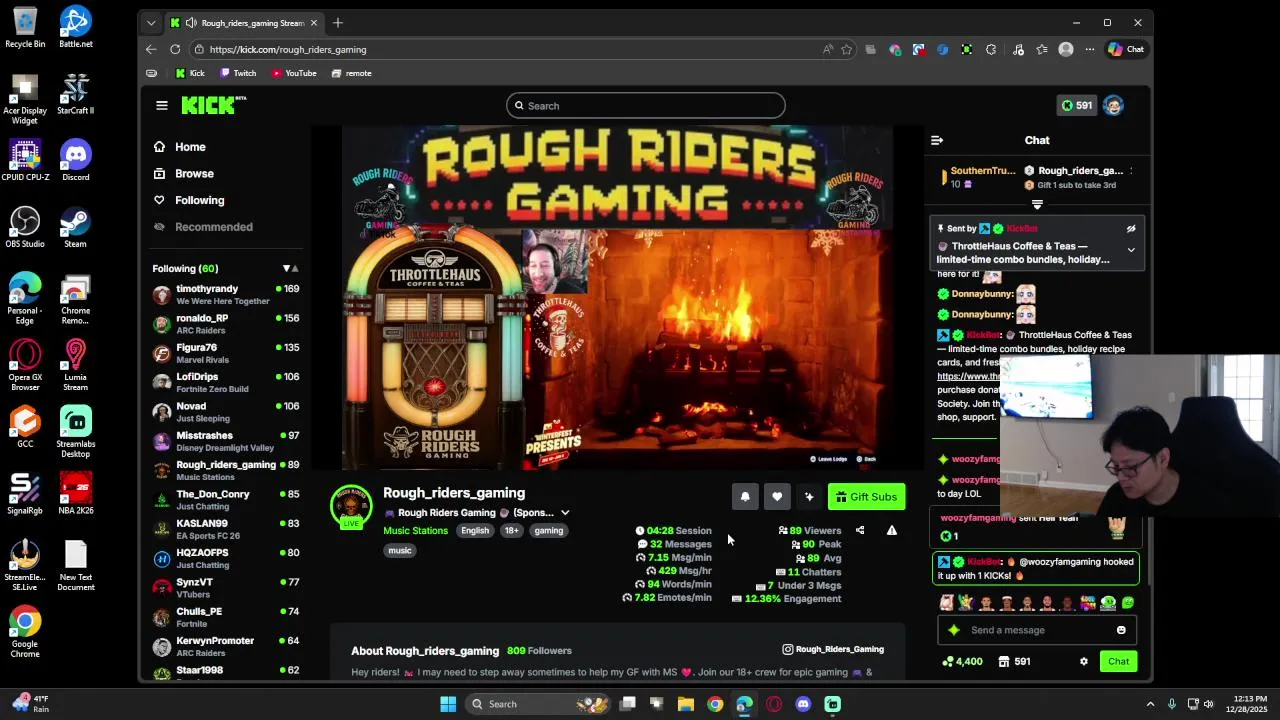Click the Rough_riders_gaming live avatar

(x=351, y=507)
